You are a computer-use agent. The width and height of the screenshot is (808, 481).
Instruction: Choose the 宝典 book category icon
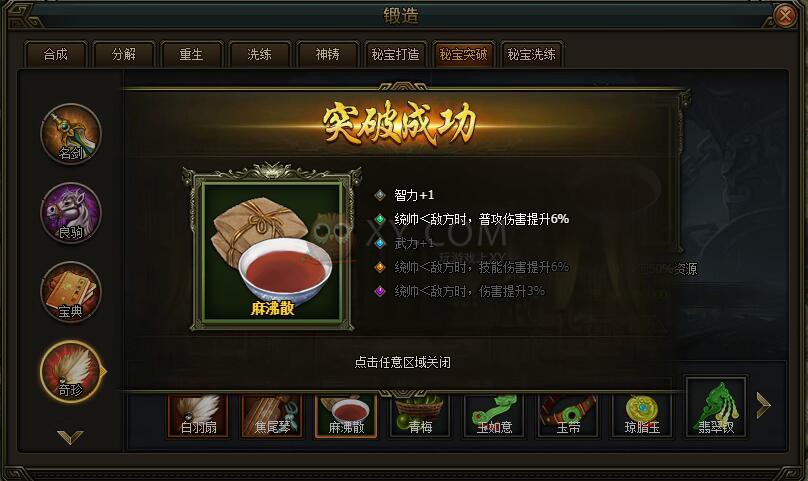(x=71, y=292)
